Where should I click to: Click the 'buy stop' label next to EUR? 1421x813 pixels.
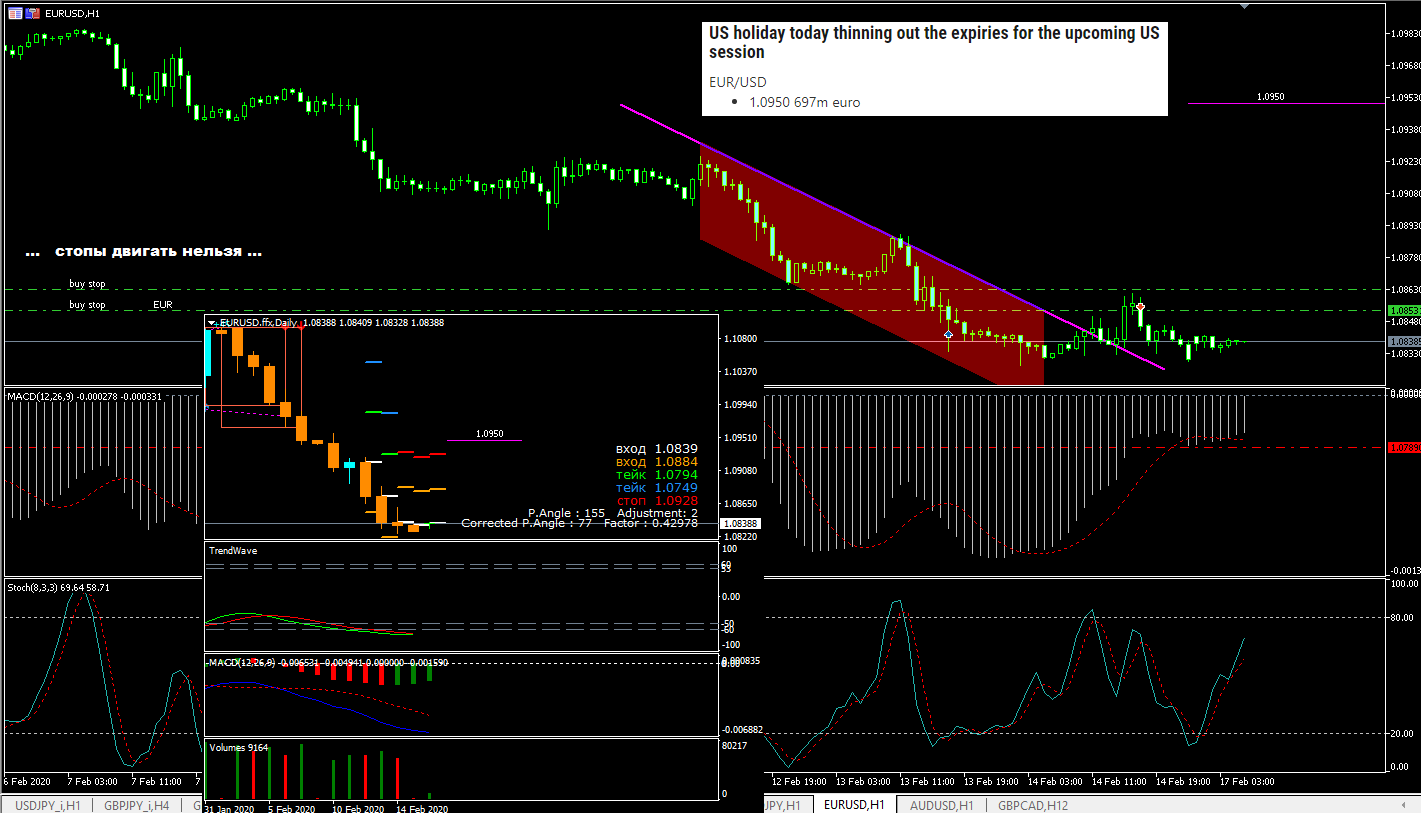click(87, 304)
